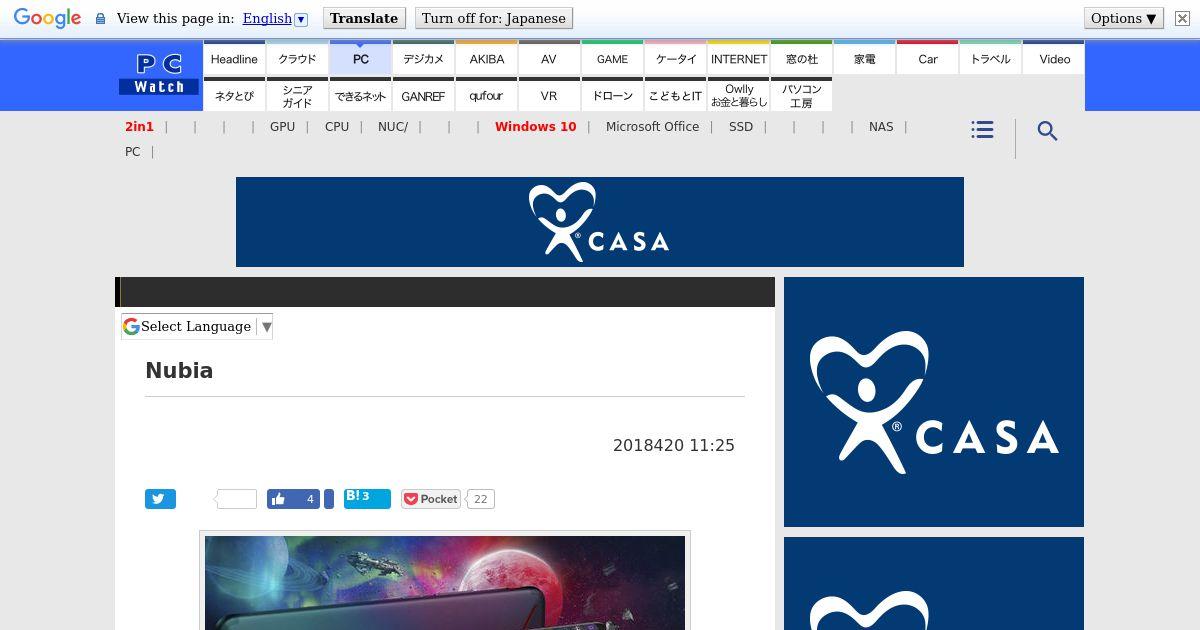Open the クラウド tab
The image size is (1200, 630).
[297, 59]
